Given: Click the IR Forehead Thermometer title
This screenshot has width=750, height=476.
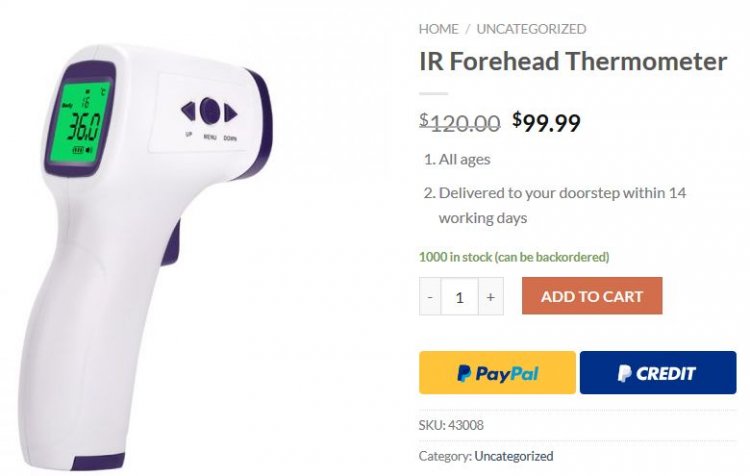Looking at the screenshot, I should coord(572,62).
